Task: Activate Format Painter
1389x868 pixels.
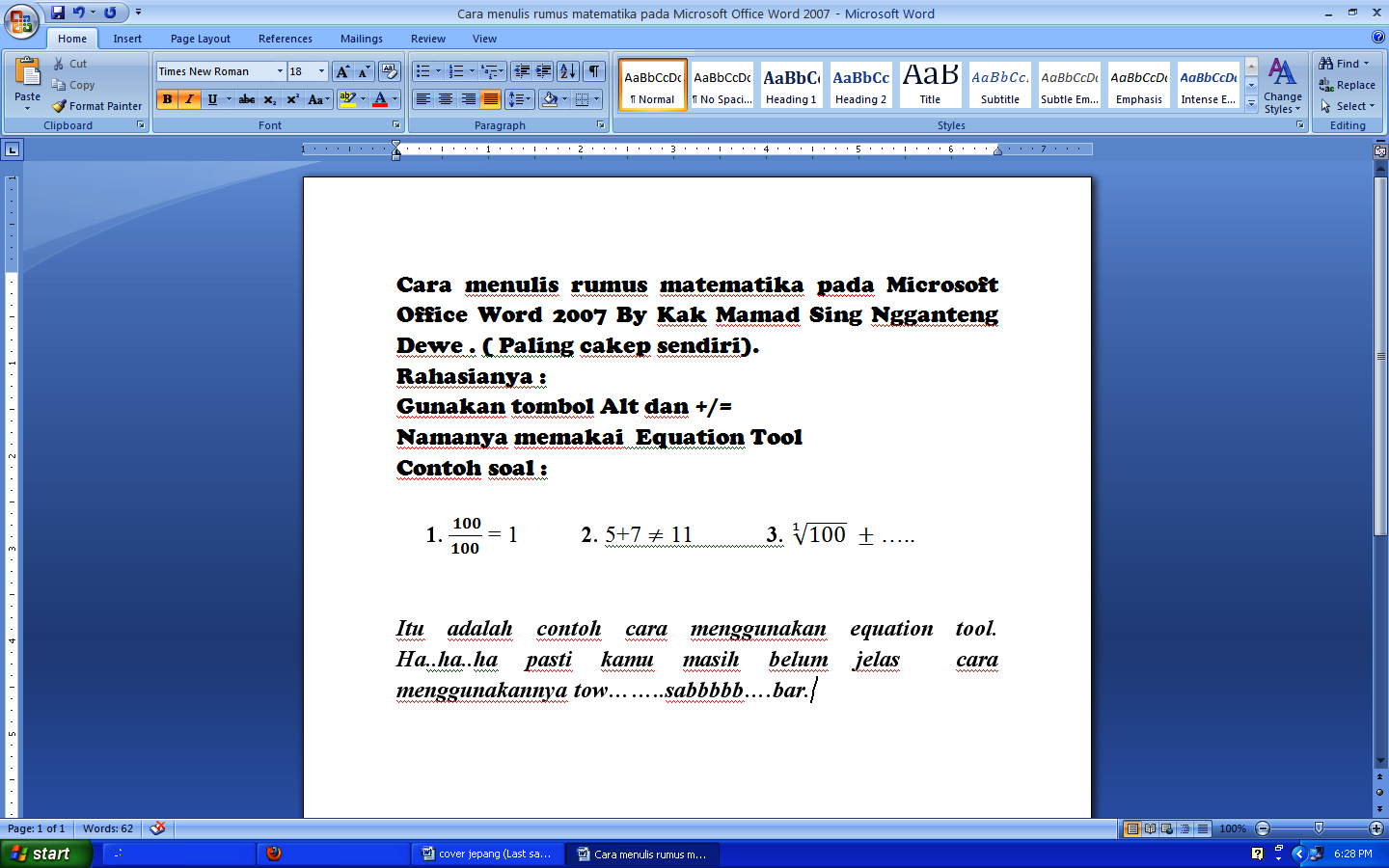Action: [96, 106]
